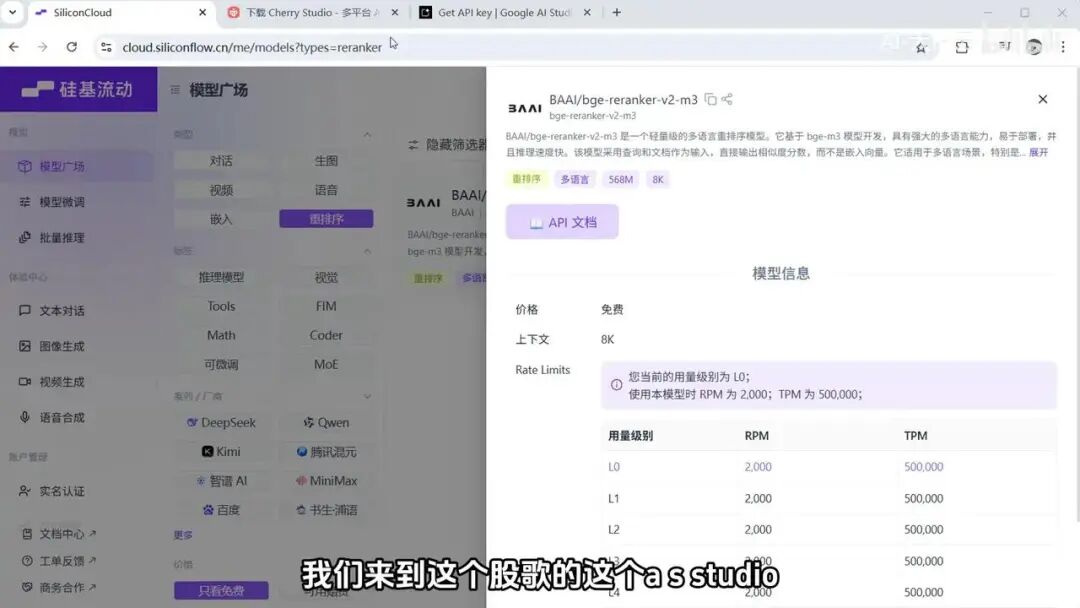The width and height of the screenshot is (1080, 608).
Task: Select the 生图 type filter
Action: point(326,160)
